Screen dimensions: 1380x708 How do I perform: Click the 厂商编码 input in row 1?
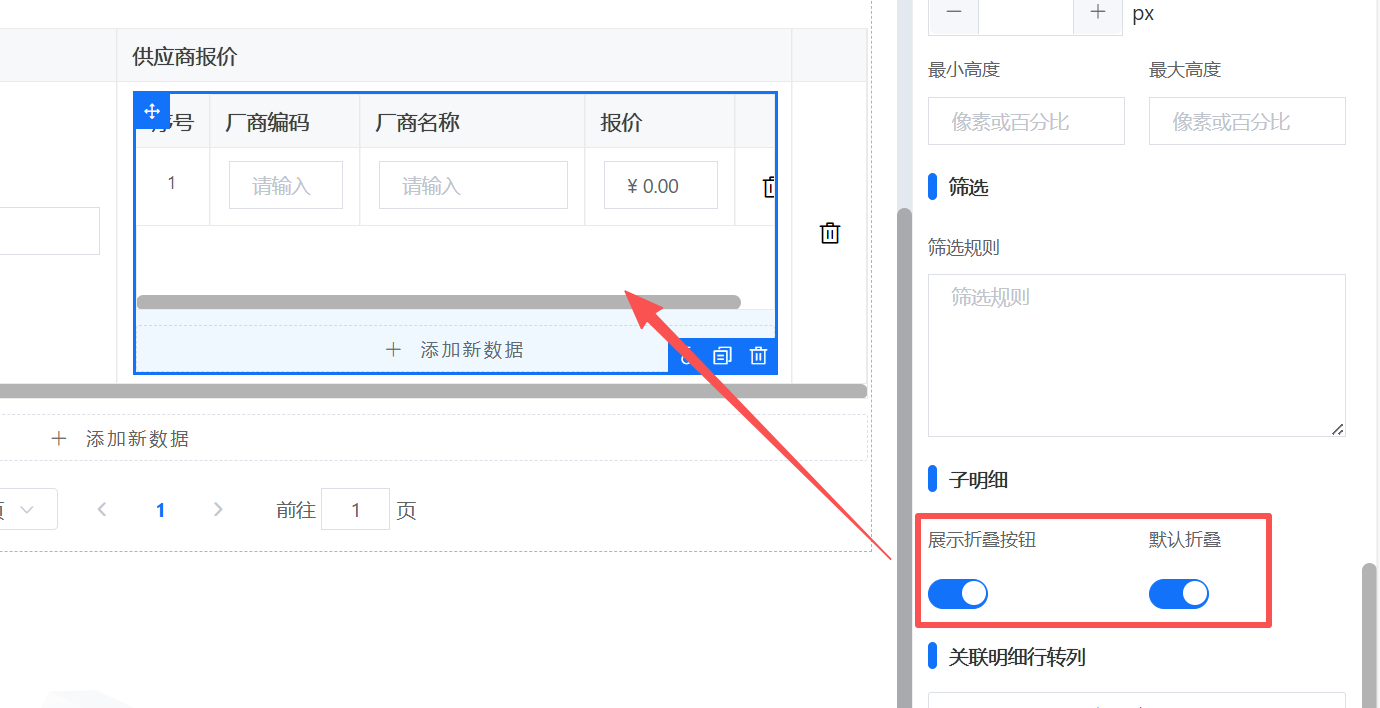coord(285,186)
